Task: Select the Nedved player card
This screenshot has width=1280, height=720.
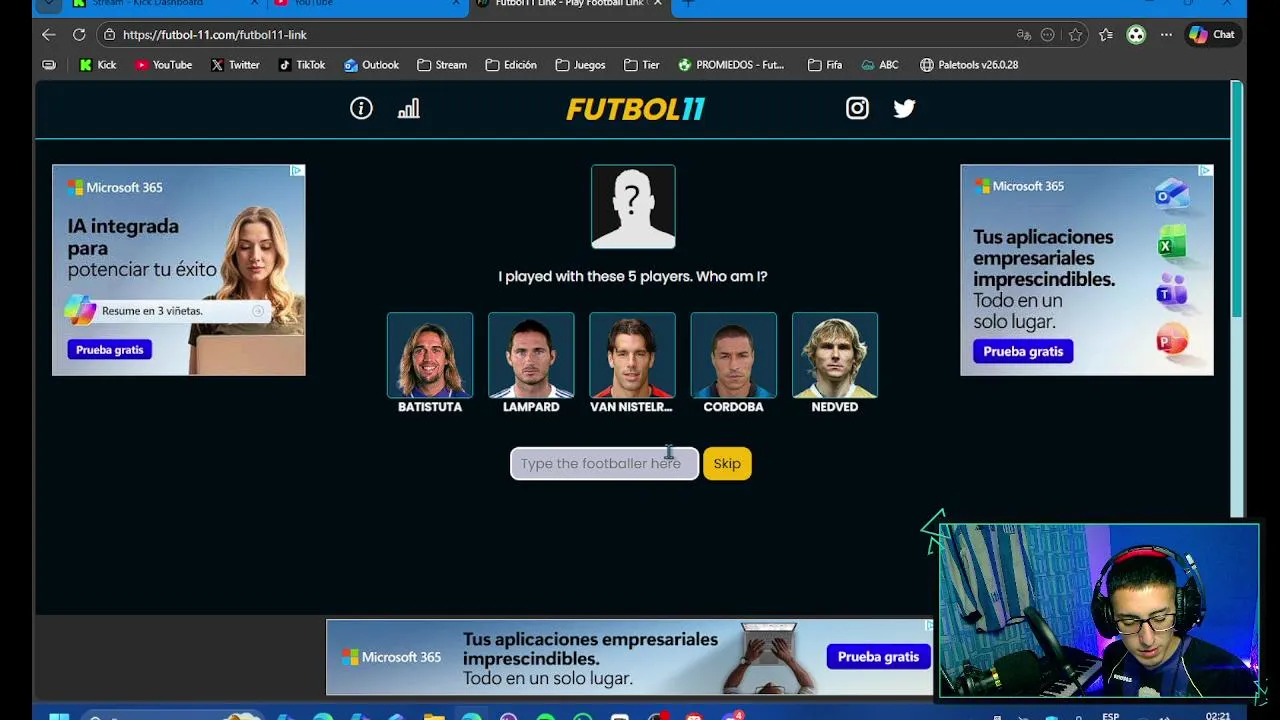Action: pyautogui.click(x=835, y=363)
